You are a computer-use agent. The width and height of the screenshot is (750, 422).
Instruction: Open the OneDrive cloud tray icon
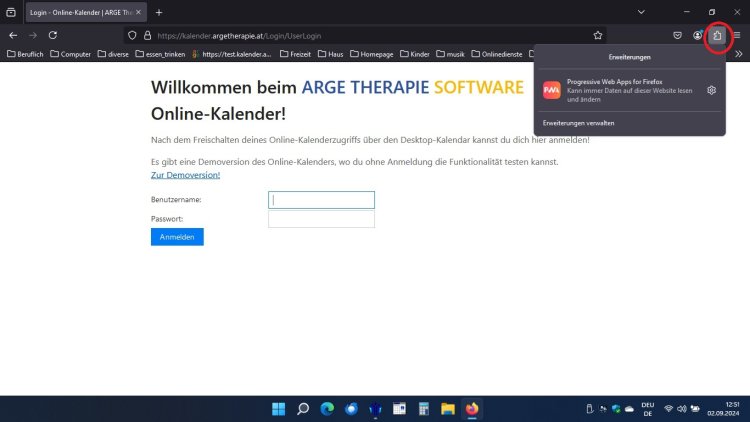[x=629, y=409]
